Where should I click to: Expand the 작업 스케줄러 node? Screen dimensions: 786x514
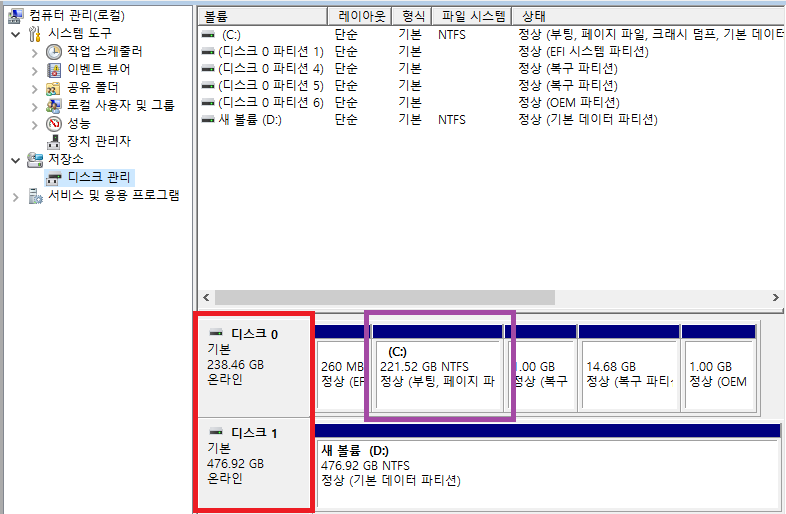point(35,53)
